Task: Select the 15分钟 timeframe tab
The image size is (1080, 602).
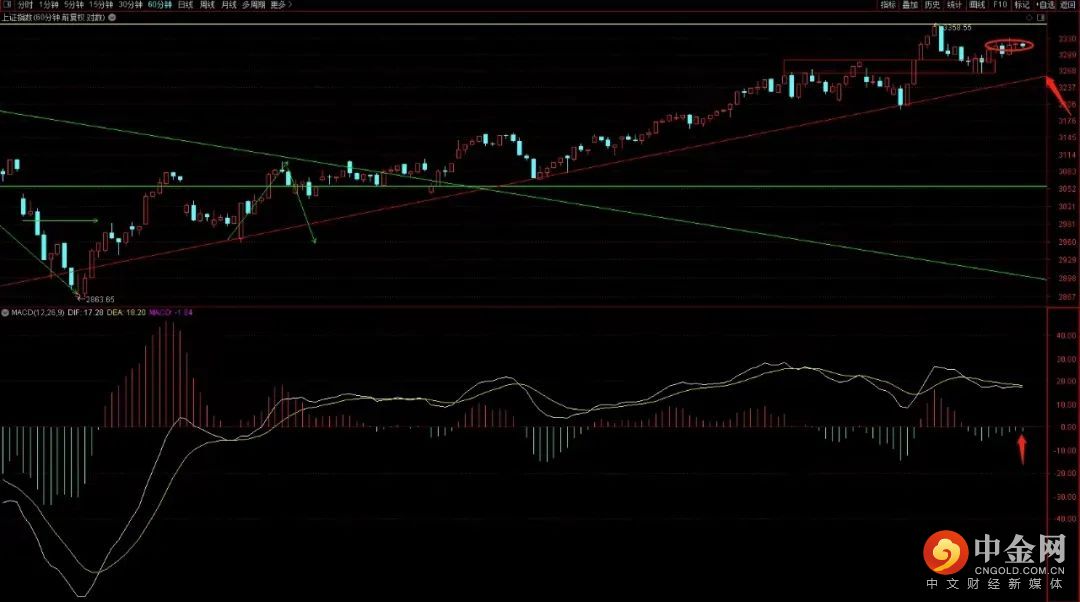Action: pyautogui.click(x=101, y=5)
